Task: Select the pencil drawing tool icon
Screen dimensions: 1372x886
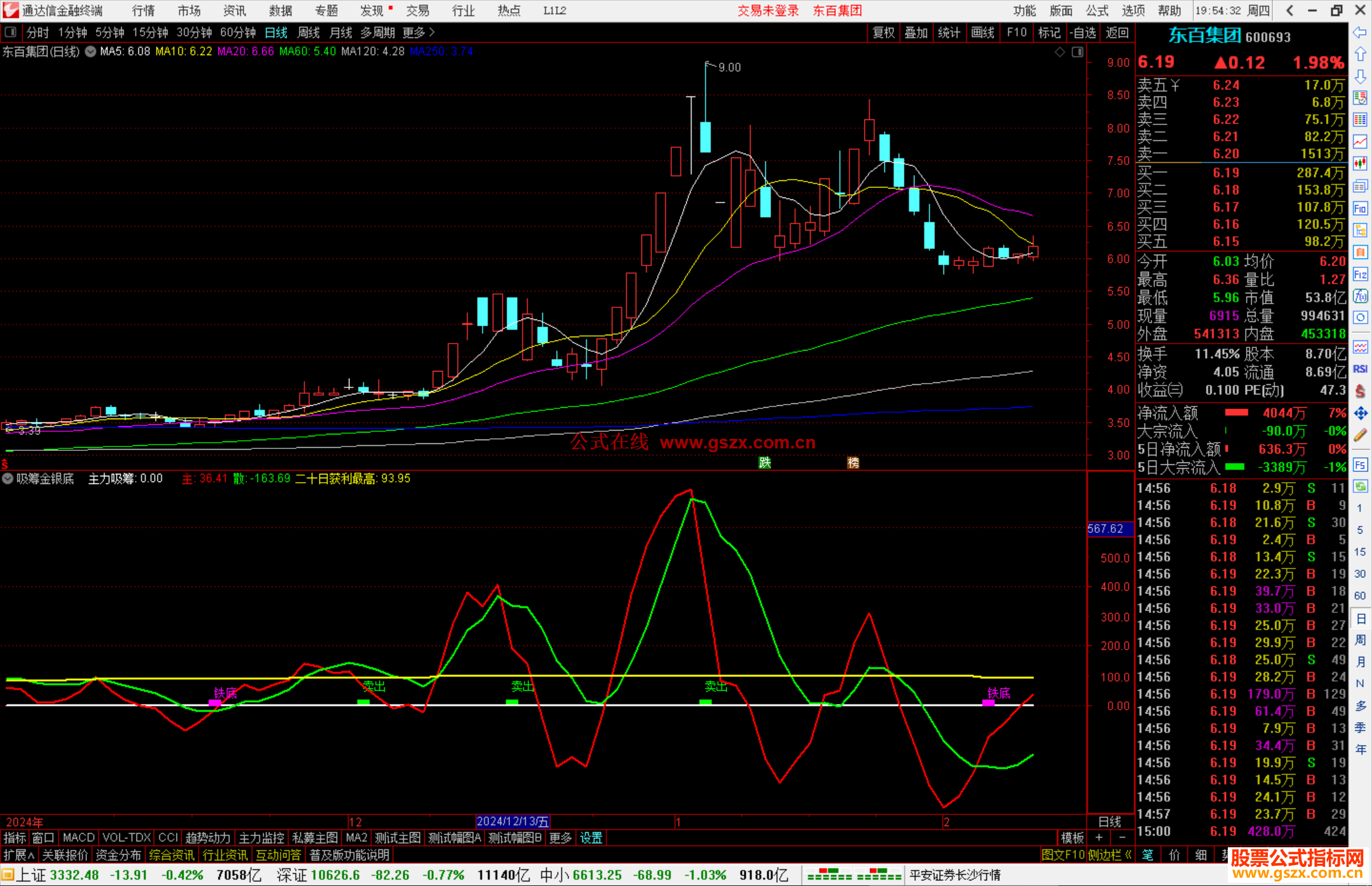Action: click(1360, 435)
